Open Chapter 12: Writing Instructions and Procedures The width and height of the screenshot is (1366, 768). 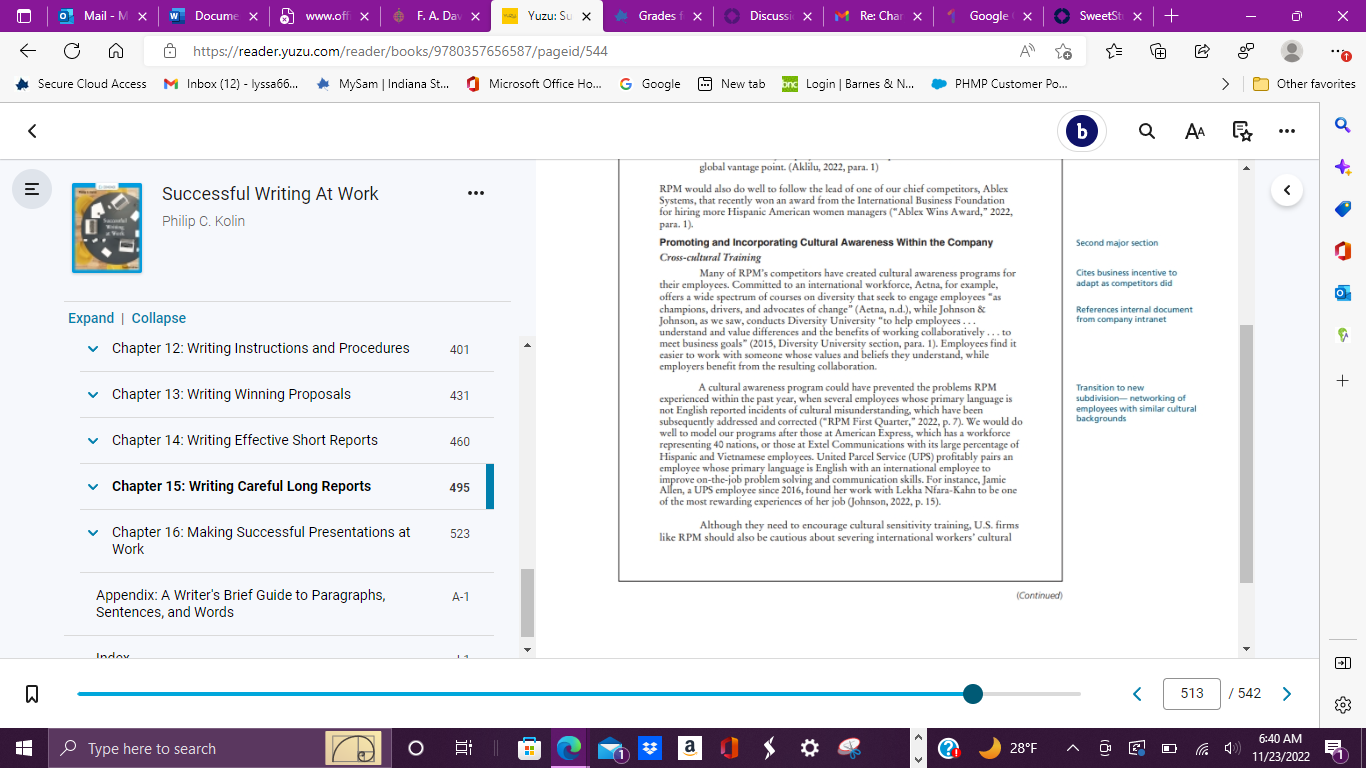coord(261,348)
